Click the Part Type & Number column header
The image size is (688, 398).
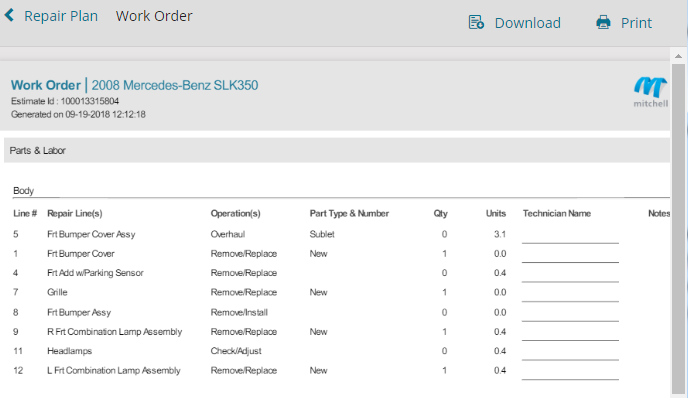(349, 214)
